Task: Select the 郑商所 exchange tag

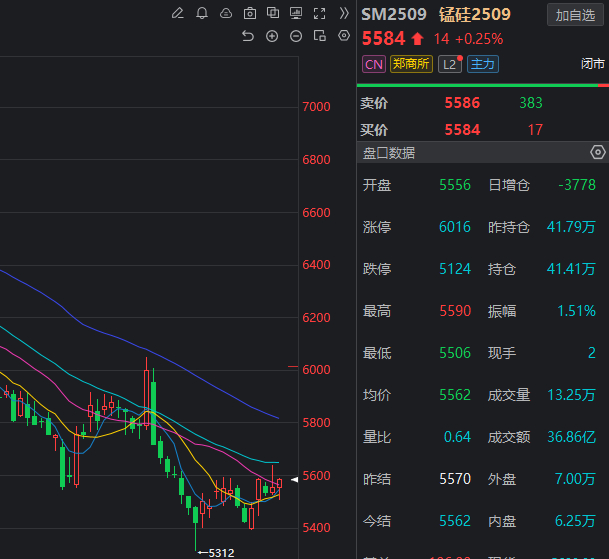Action: 411,64
